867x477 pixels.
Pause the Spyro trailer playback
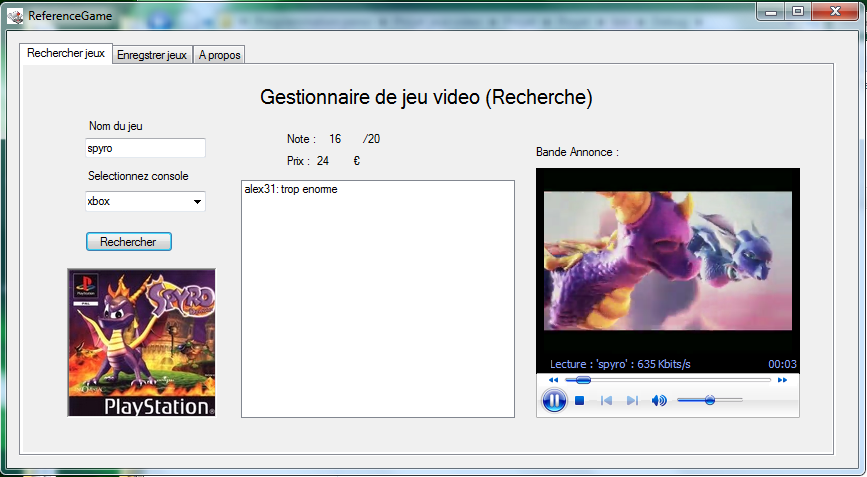coord(554,400)
